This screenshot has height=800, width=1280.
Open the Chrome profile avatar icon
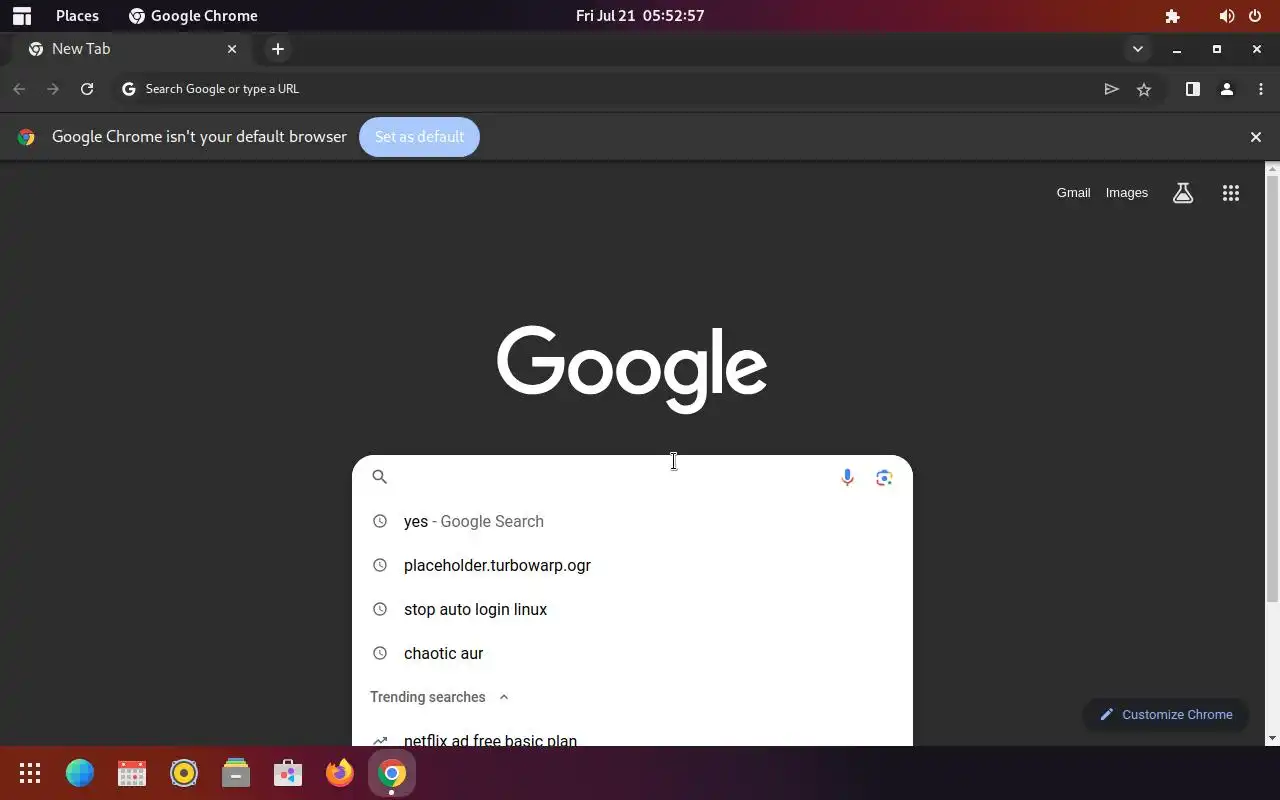point(1227,89)
